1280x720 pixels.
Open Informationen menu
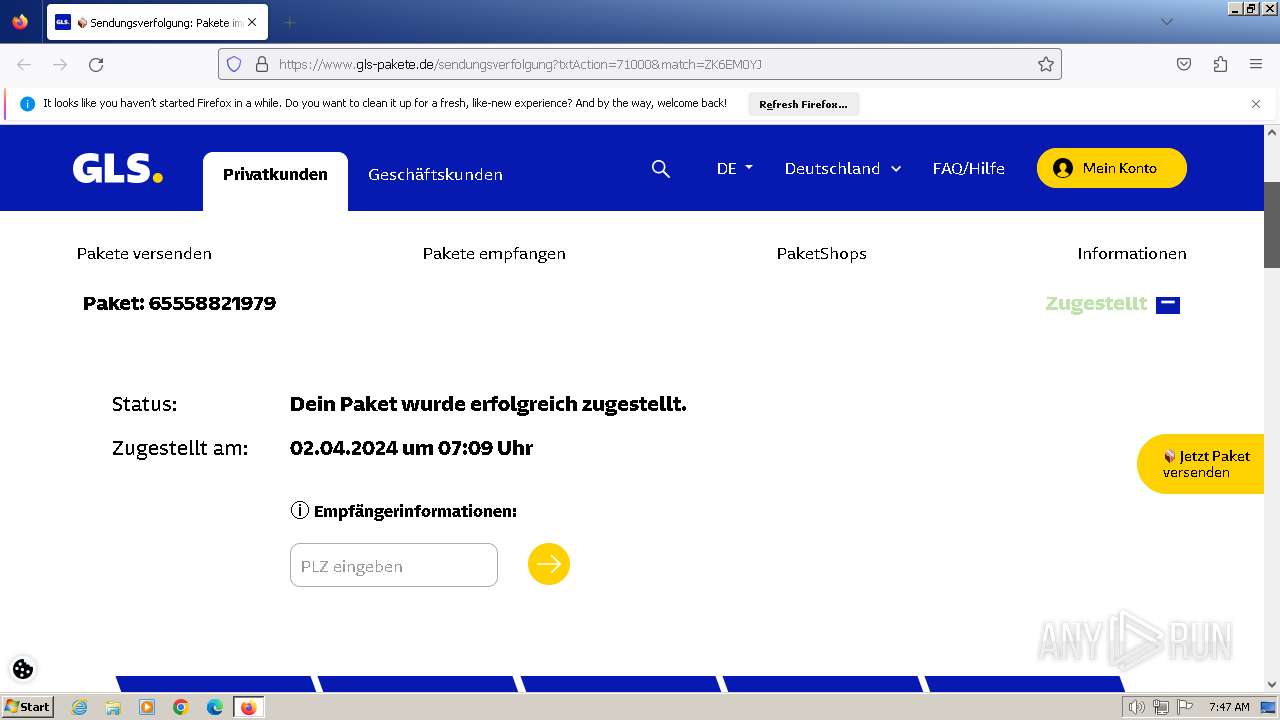point(1131,253)
